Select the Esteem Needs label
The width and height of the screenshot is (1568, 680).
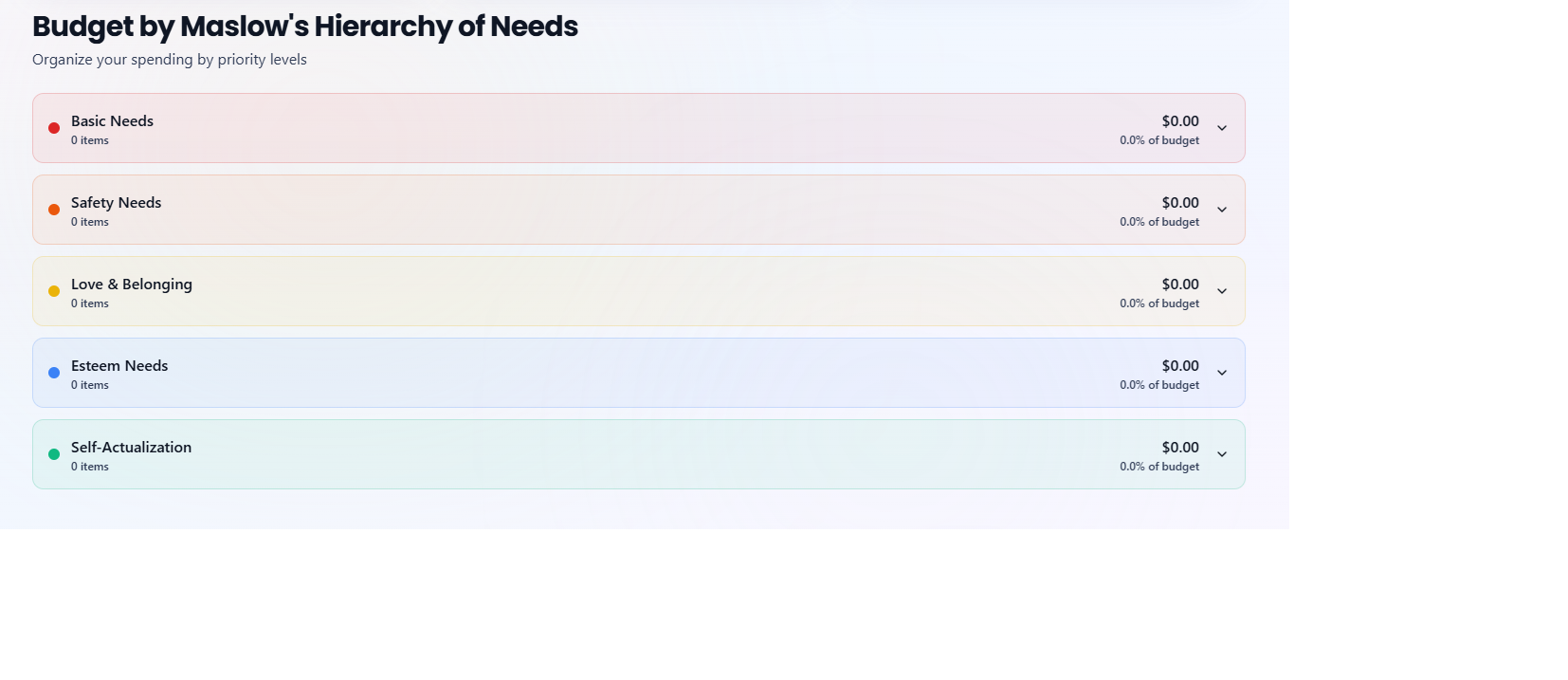(119, 366)
